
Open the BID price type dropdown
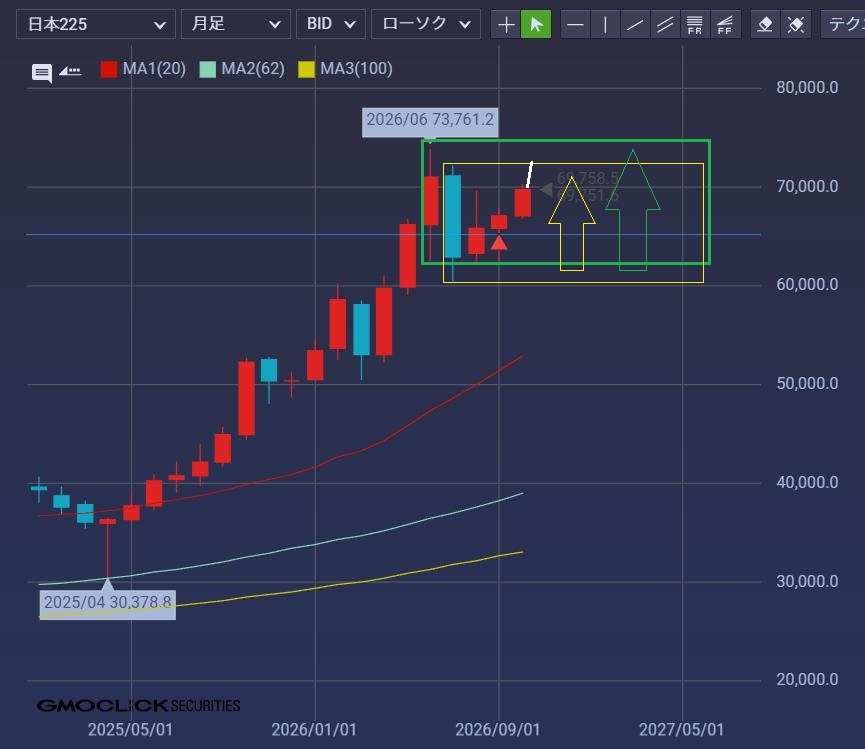(330, 24)
